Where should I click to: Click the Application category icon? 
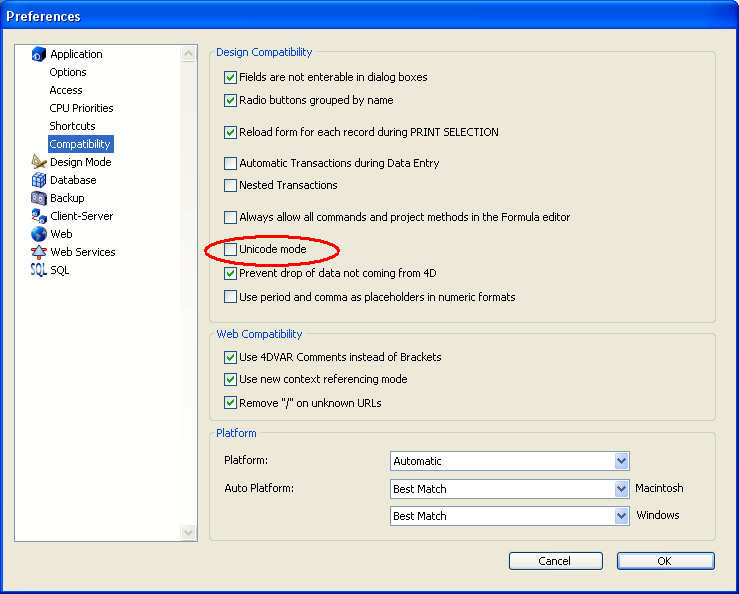(39, 54)
